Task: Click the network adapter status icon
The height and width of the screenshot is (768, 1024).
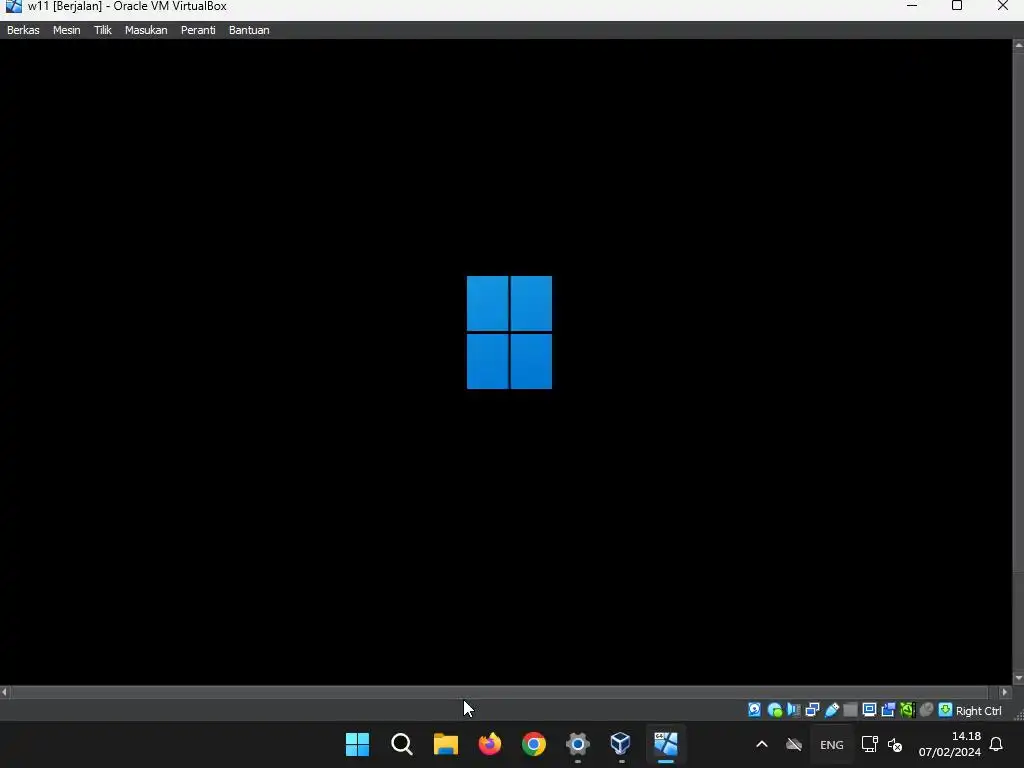Action: 812,710
